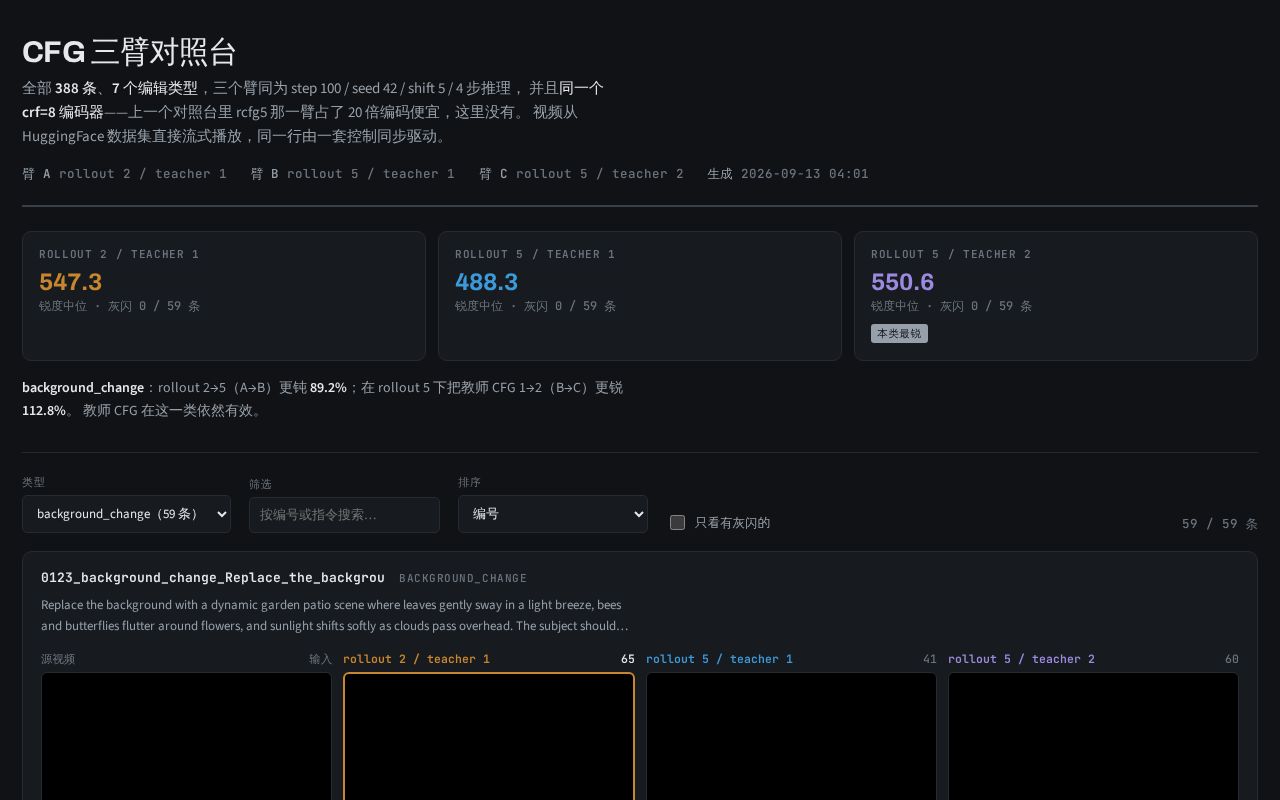Click the CFG 三臂对照台 heading
1280x800 pixels.
point(129,51)
